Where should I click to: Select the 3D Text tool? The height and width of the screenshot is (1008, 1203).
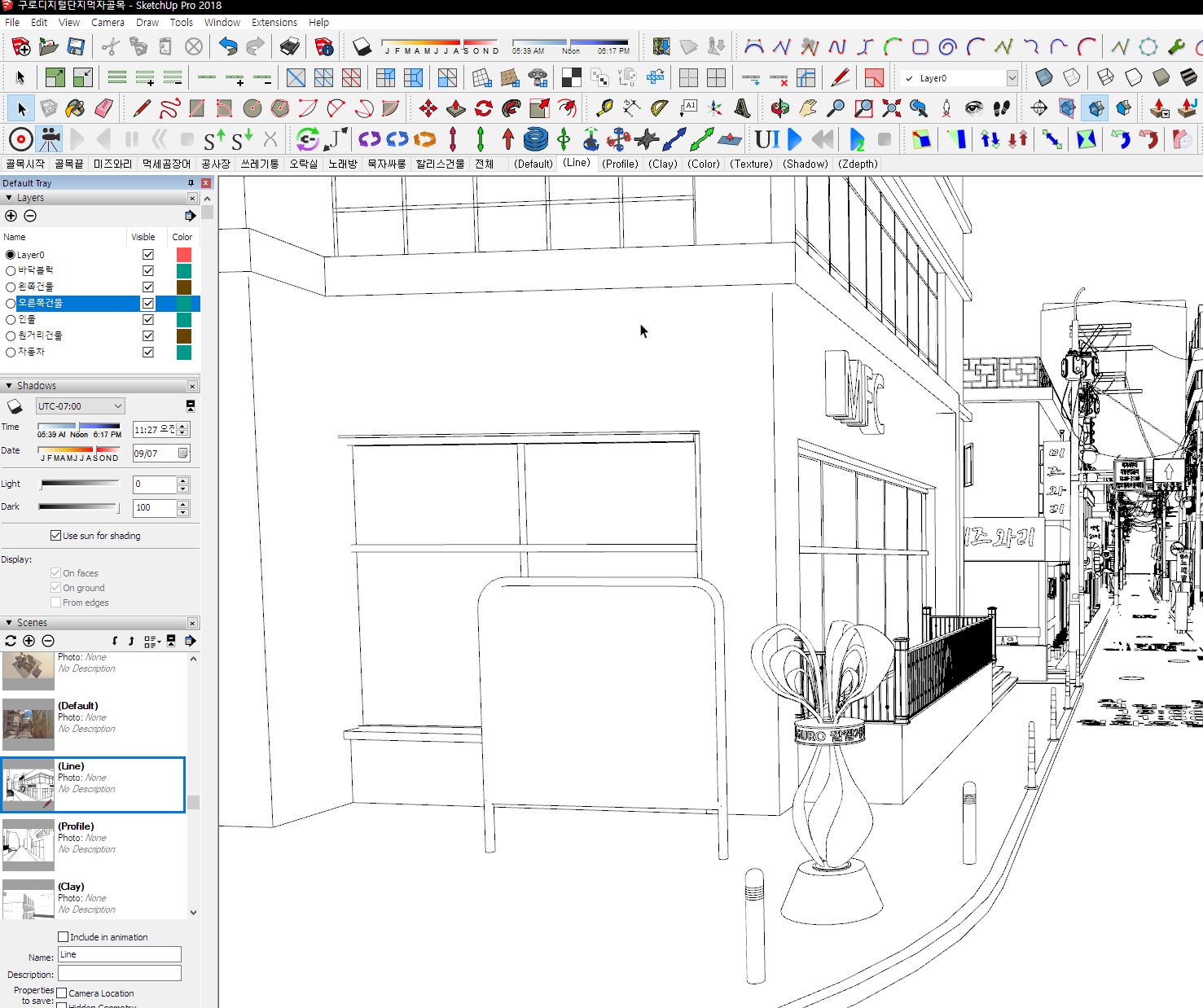pos(742,107)
